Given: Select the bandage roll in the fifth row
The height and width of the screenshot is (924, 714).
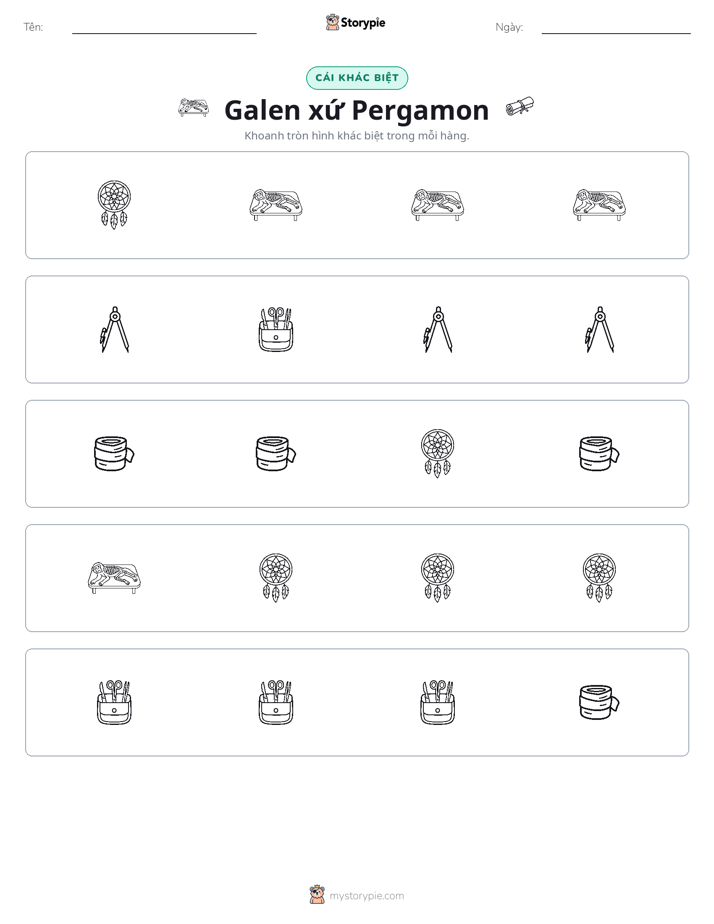Looking at the screenshot, I should (x=599, y=702).
